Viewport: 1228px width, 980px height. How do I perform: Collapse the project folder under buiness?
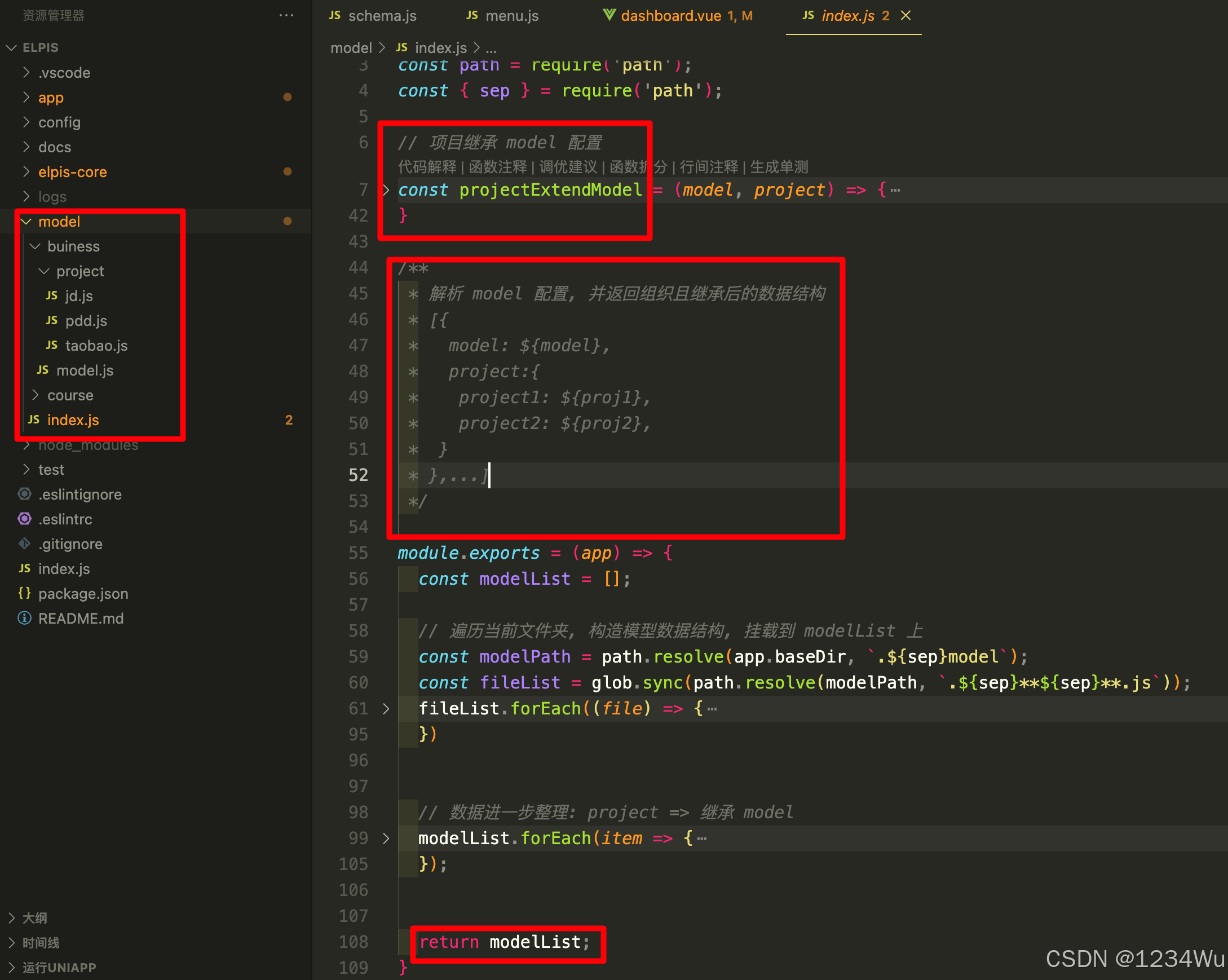click(45, 271)
